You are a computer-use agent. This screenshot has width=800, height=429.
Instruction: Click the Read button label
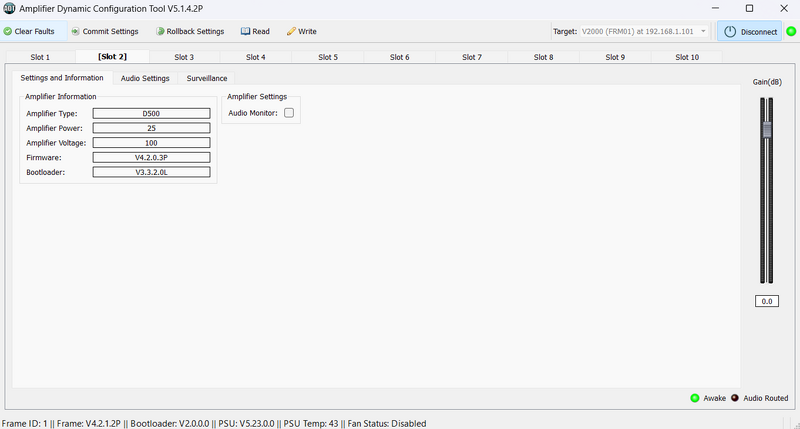pos(261,31)
